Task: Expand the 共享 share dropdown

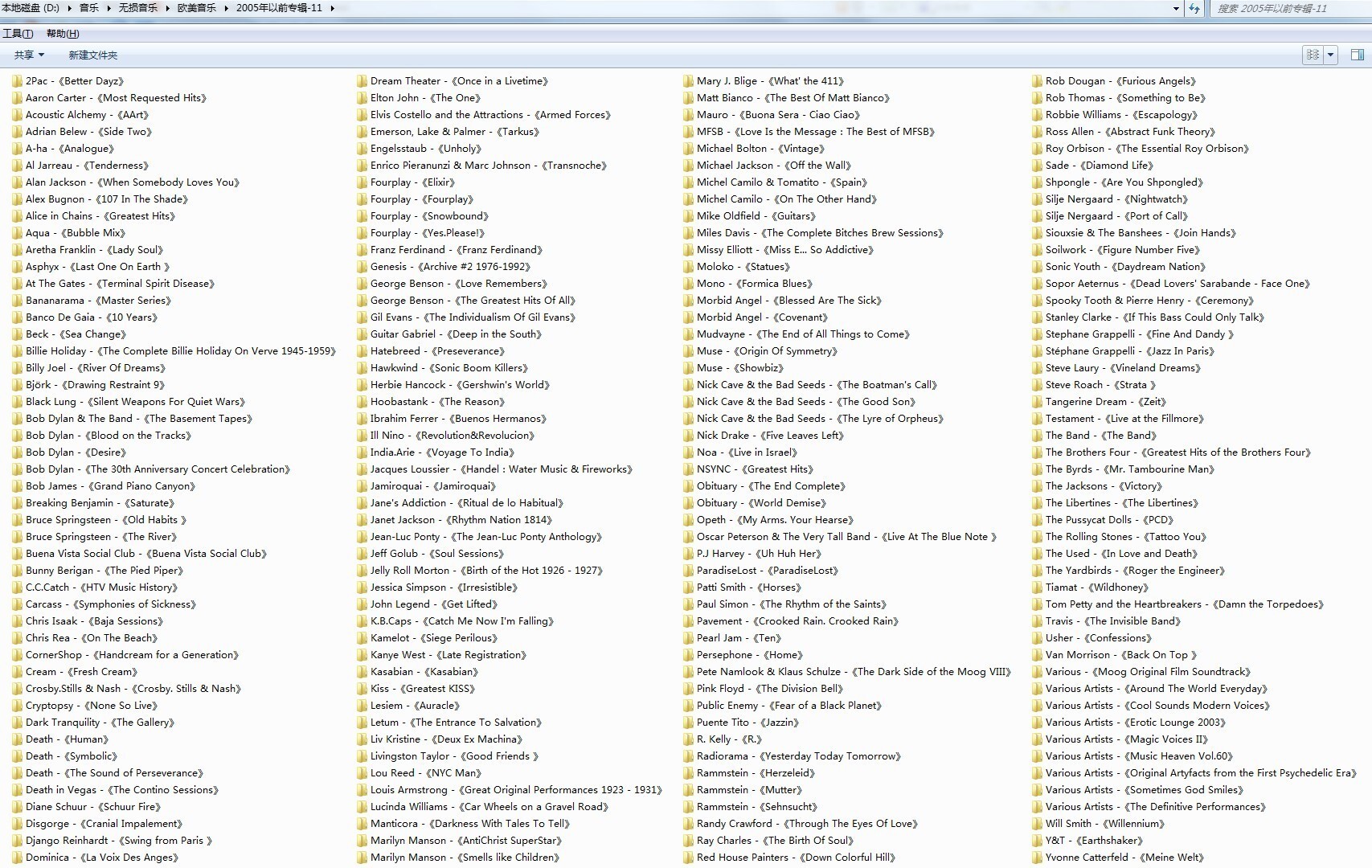Action: [29, 55]
